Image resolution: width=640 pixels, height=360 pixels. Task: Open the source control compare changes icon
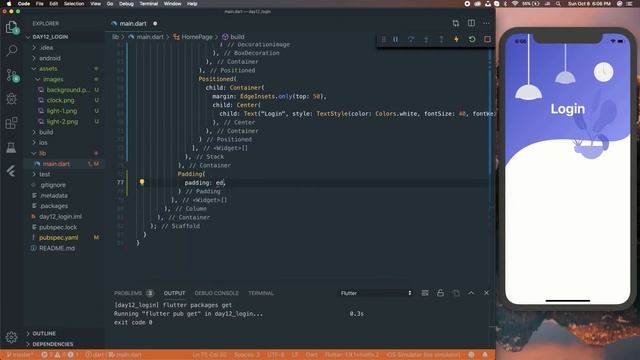click(x=456, y=23)
